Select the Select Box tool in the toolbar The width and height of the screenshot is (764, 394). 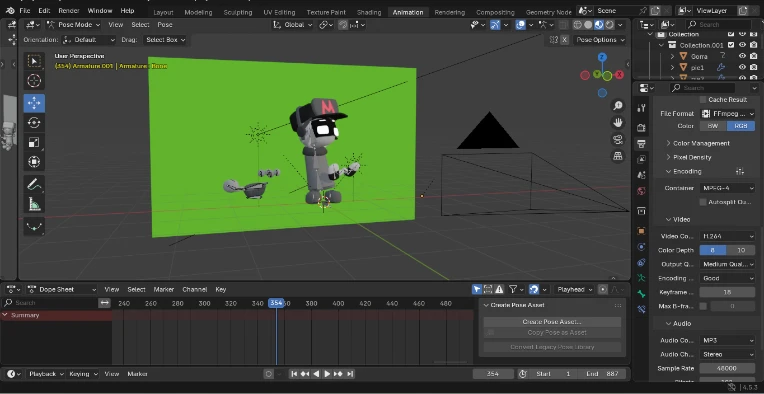click(x=34, y=61)
